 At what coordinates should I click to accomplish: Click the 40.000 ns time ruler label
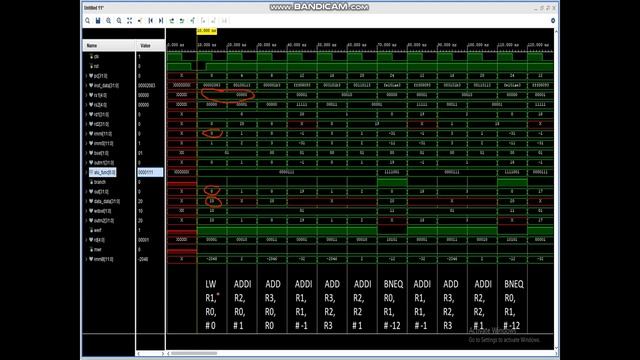(297, 45)
